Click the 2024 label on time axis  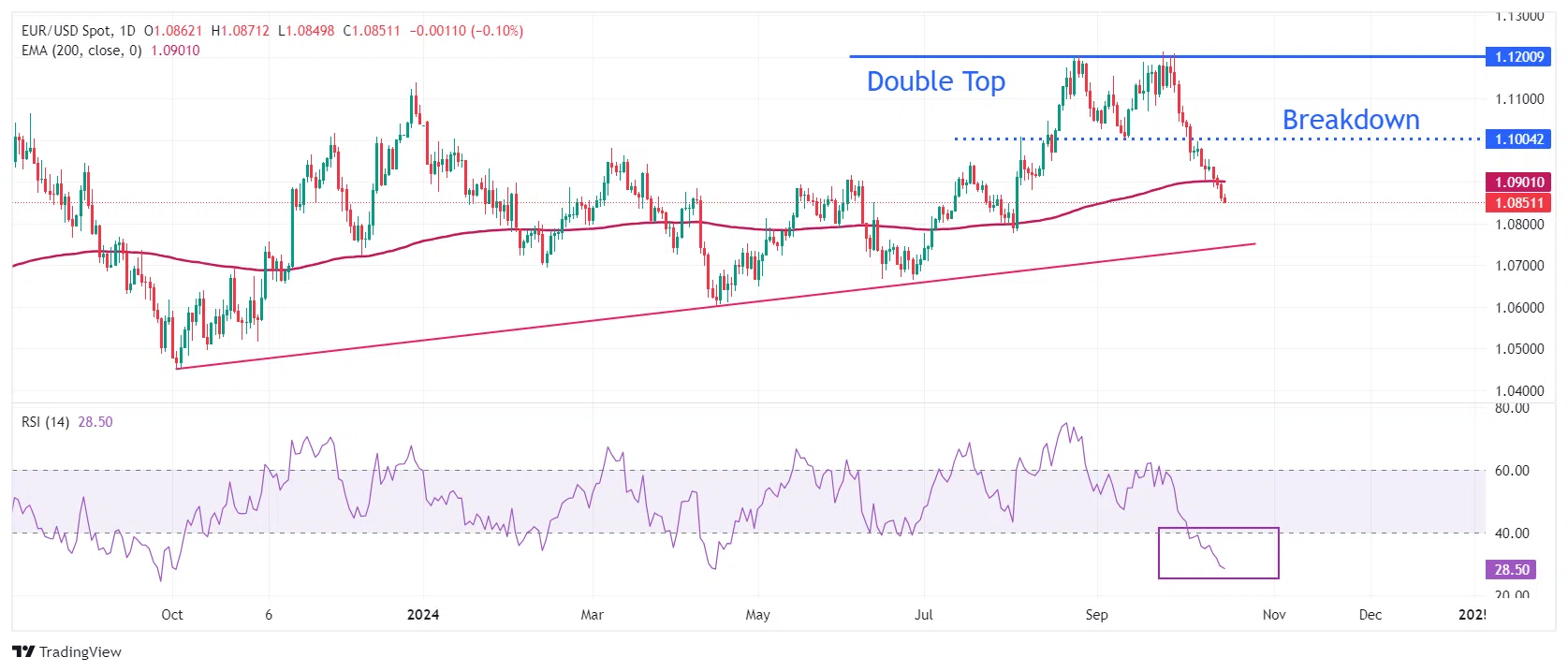[423, 615]
